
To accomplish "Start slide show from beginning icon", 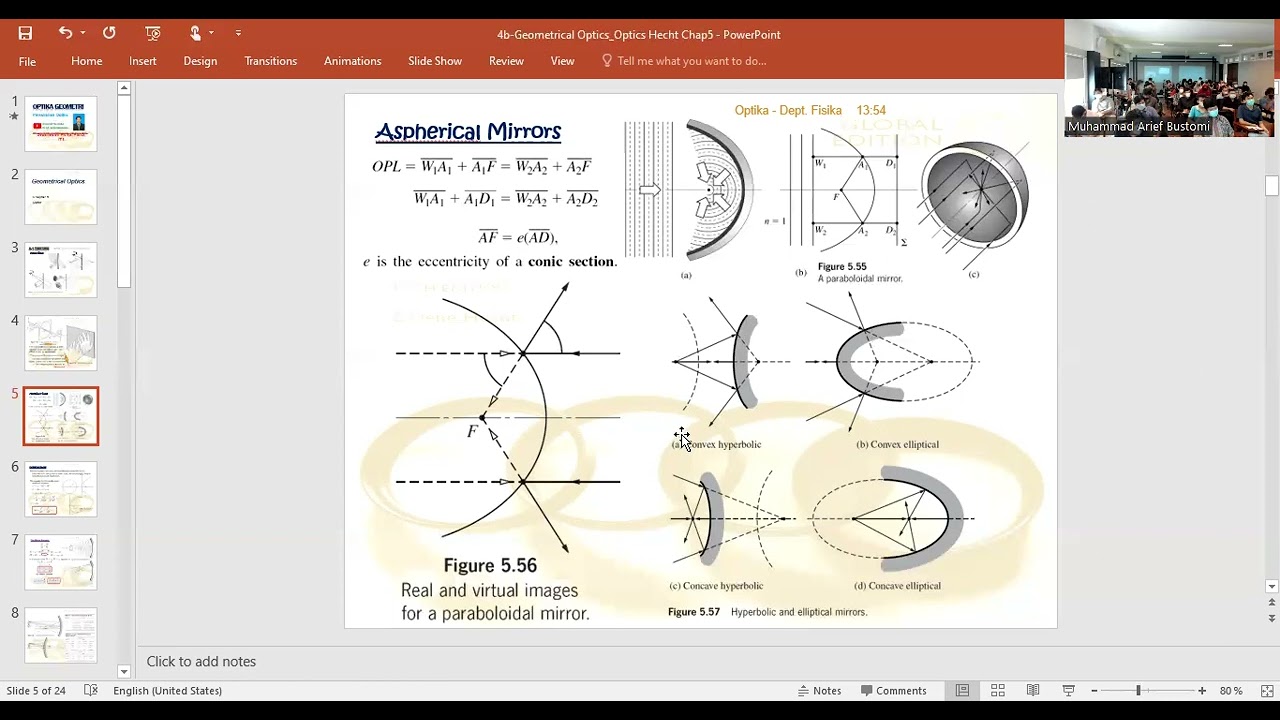I will pyautogui.click(x=153, y=33).
